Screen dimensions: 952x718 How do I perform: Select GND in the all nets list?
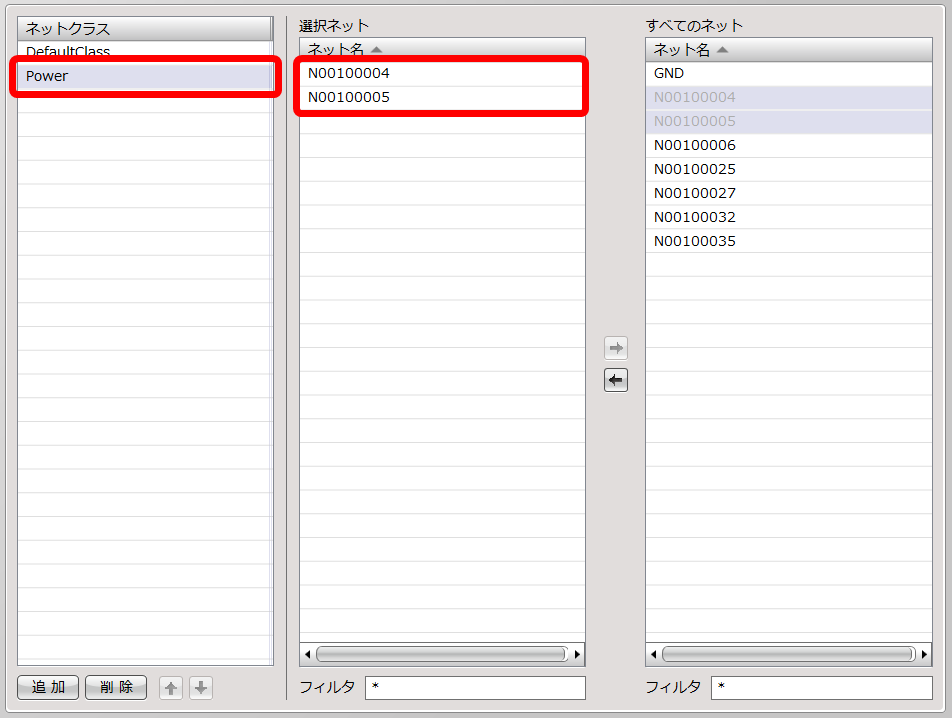click(787, 73)
